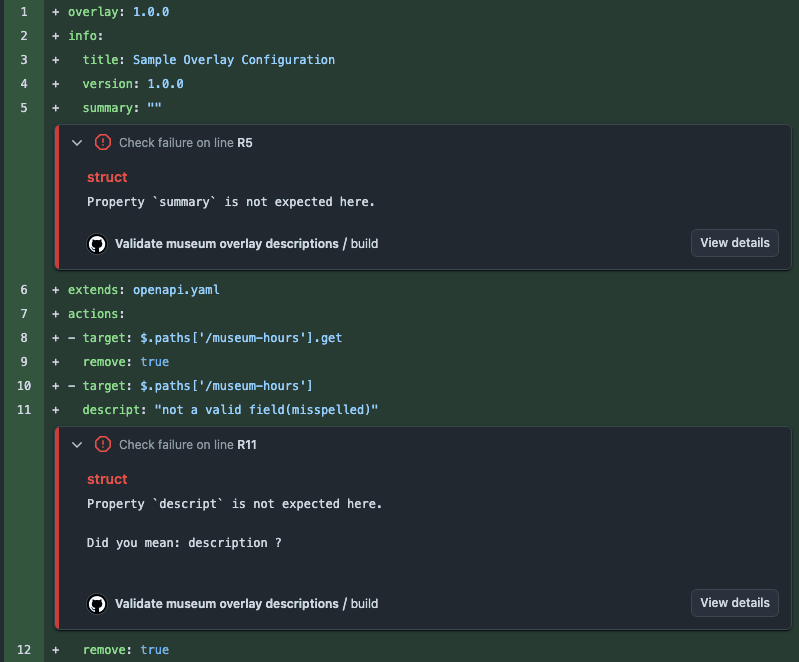This screenshot has width=799, height=662.
Task: Click the red error icon on R11 failure
Action: tap(103, 444)
